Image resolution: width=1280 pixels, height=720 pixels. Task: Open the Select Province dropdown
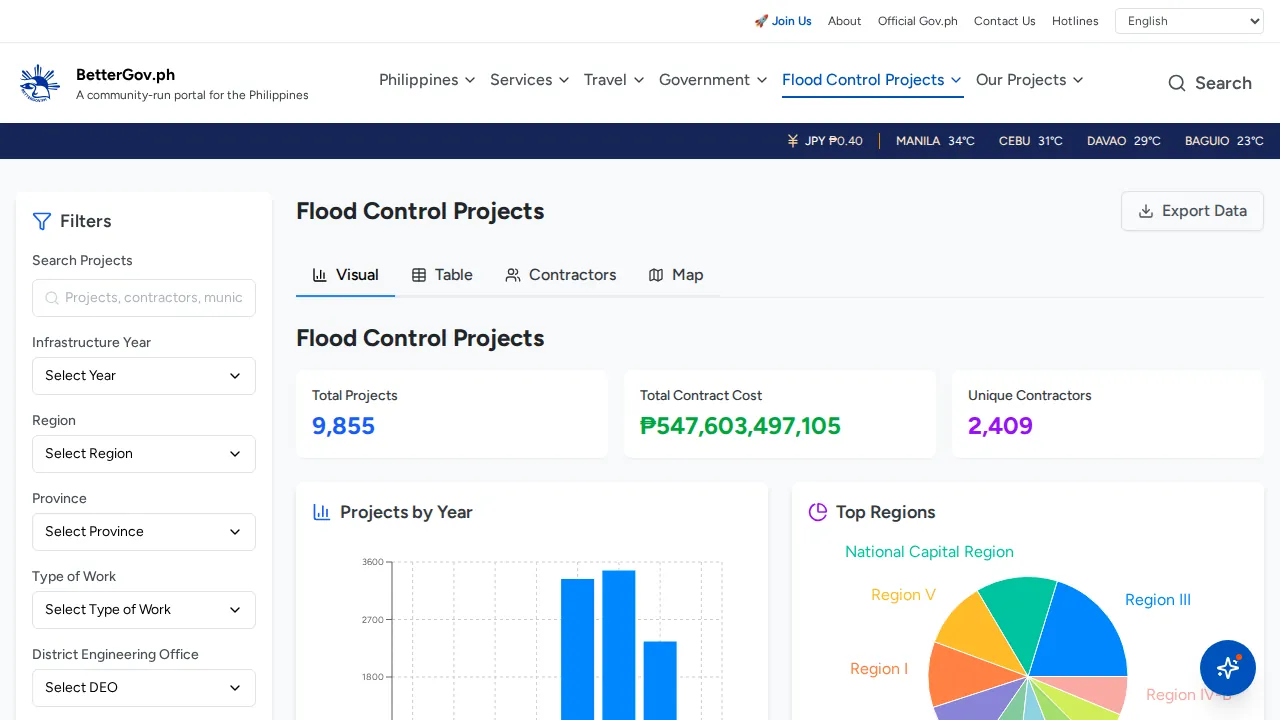point(144,532)
